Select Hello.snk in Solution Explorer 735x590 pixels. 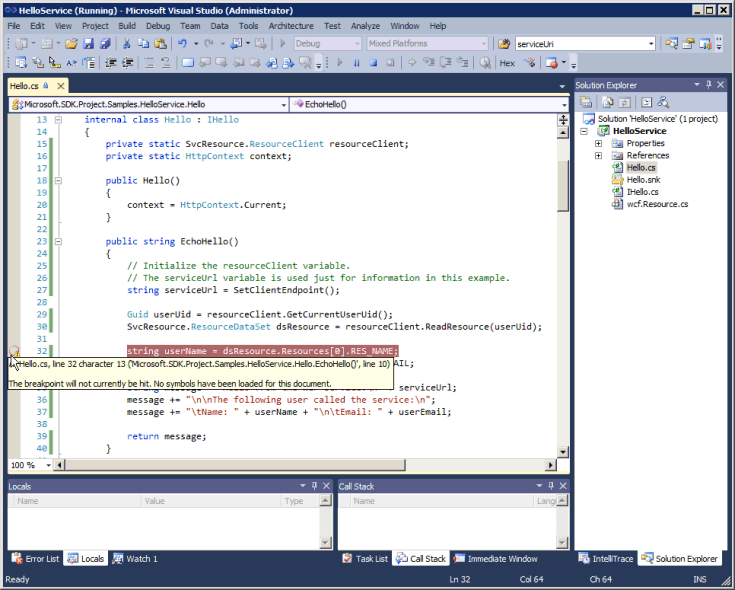643,180
